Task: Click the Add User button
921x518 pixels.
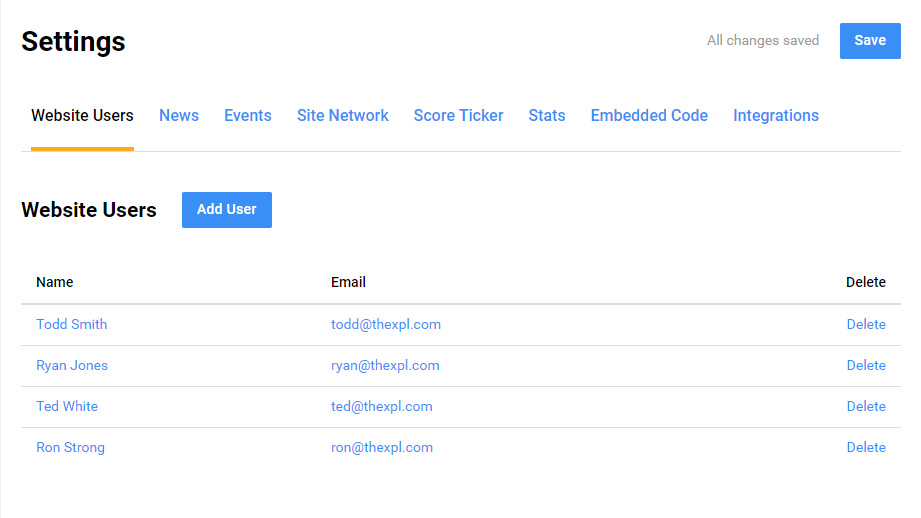Action: pyautogui.click(x=226, y=210)
